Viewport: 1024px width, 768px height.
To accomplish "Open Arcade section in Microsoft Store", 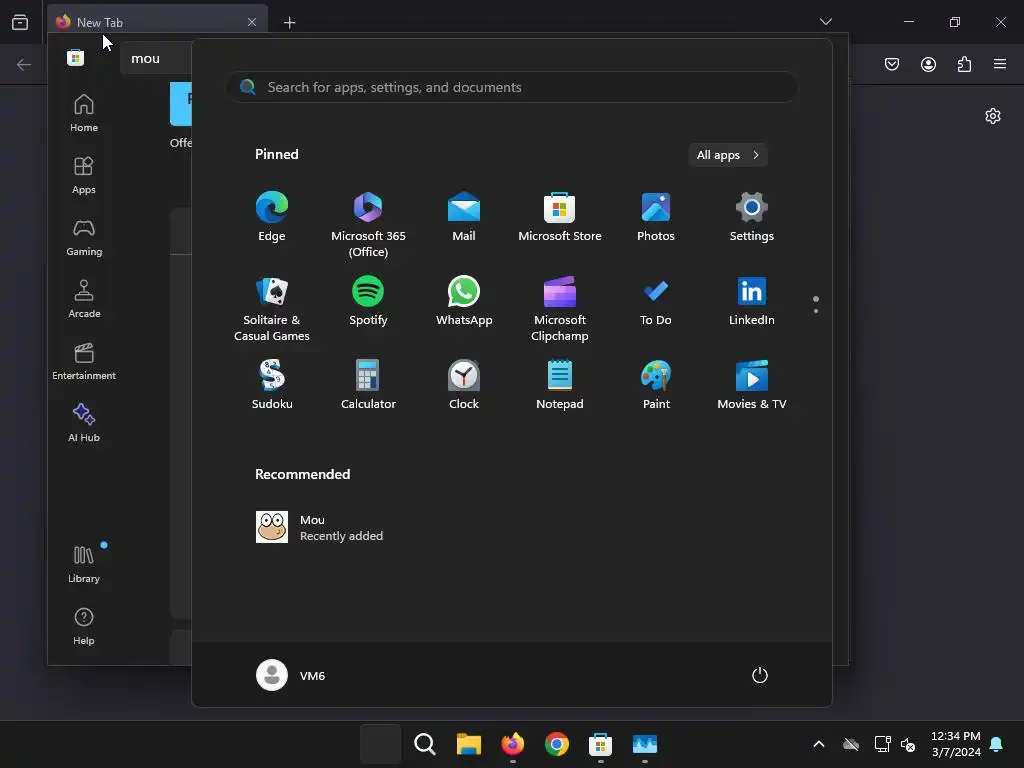I will click(84, 299).
